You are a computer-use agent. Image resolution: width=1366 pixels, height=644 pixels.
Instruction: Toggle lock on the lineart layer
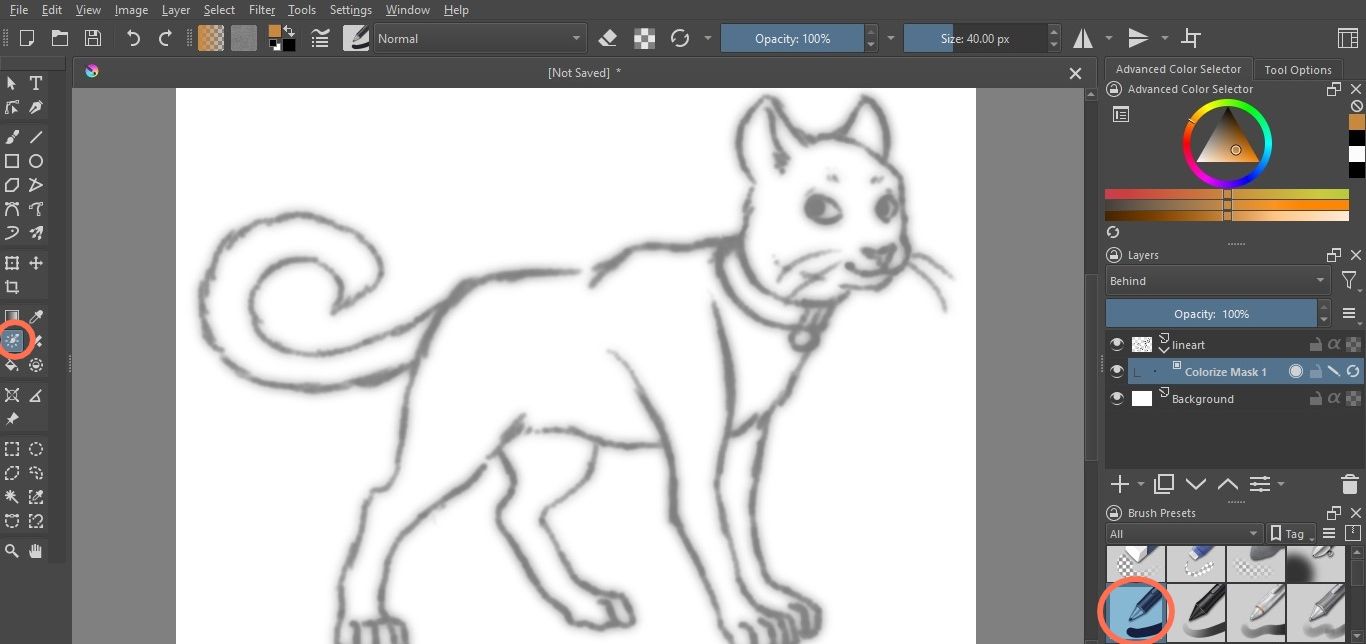(x=1316, y=344)
